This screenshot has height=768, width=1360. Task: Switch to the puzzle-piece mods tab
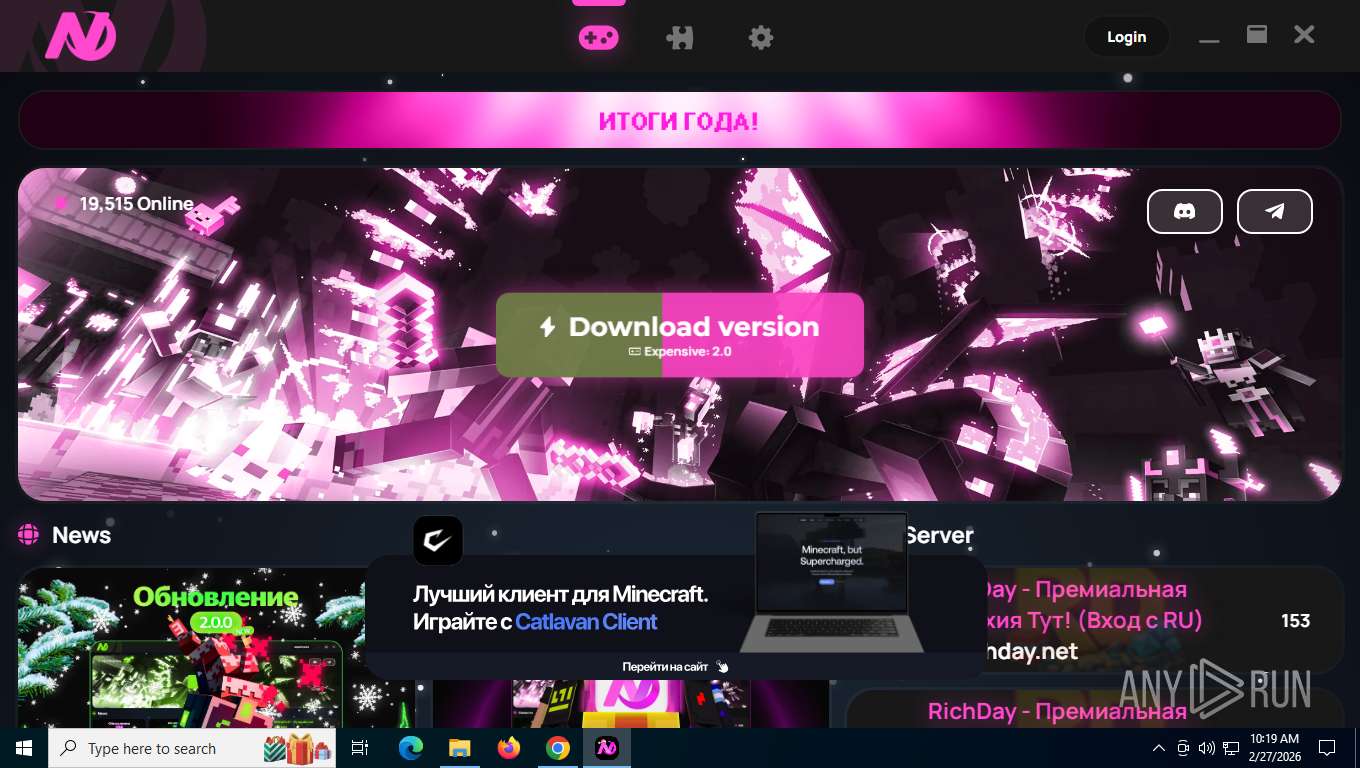pyautogui.click(x=680, y=38)
